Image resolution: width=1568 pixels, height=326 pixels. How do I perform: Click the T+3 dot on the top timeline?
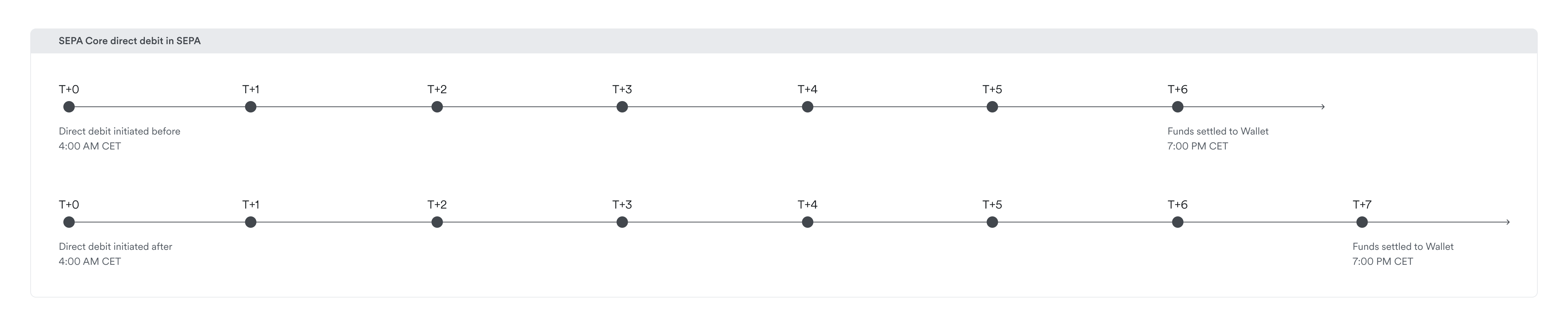622,107
